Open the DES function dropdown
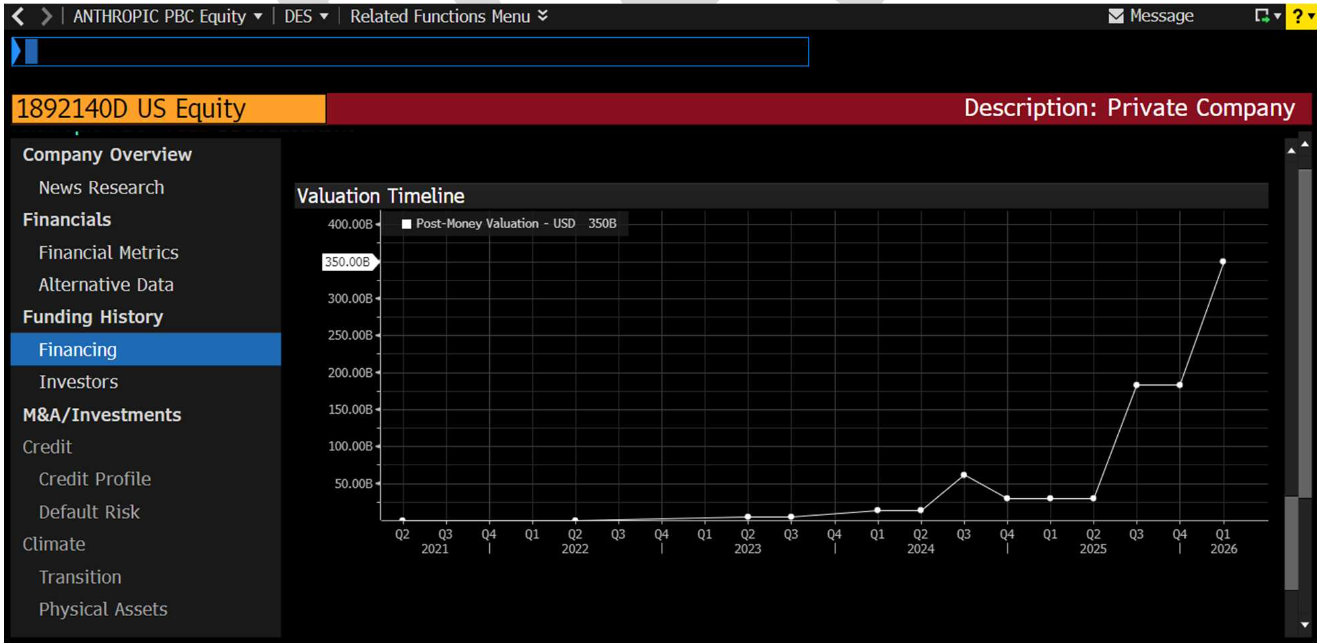This screenshot has width=1317, height=643. (306, 16)
